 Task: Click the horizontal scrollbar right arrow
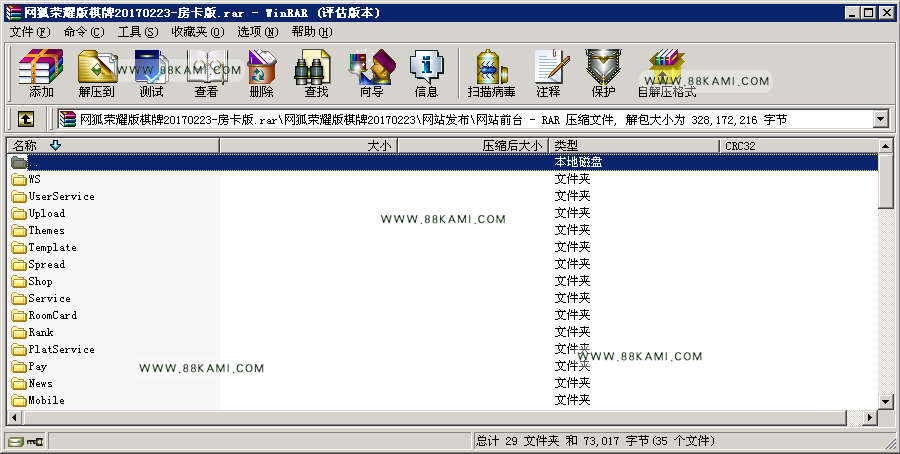pos(871,417)
